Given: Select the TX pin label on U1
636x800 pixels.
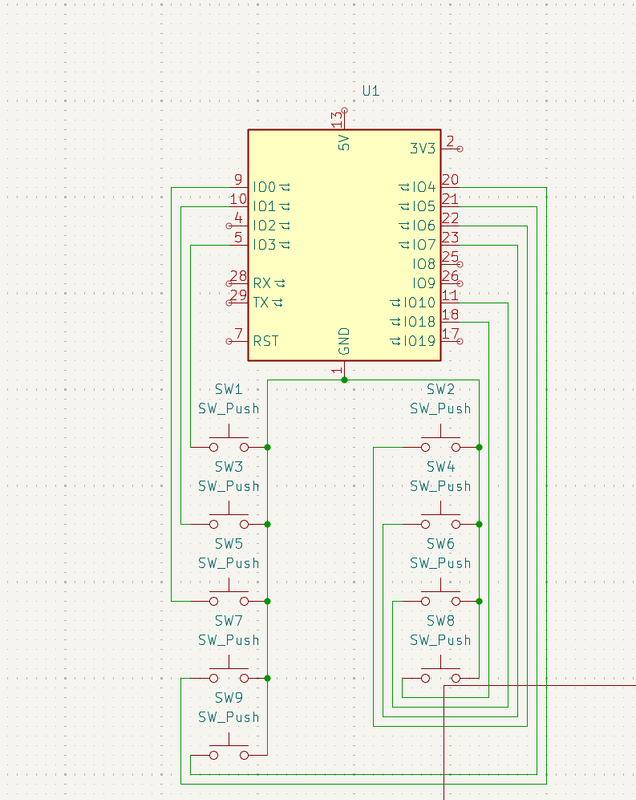Looking at the screenshot, I should tap(261, 303).
